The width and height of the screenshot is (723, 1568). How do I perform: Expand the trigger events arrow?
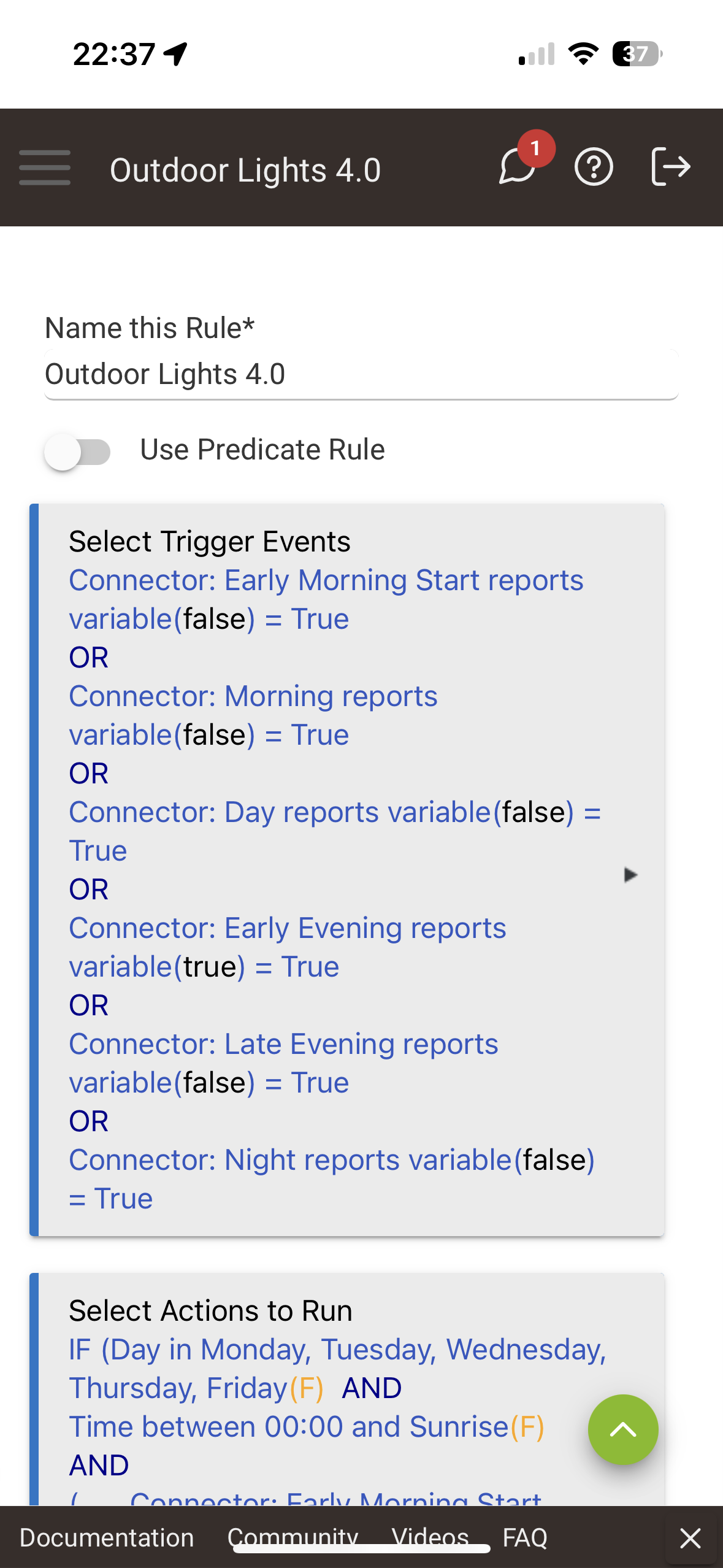[630, 875]
